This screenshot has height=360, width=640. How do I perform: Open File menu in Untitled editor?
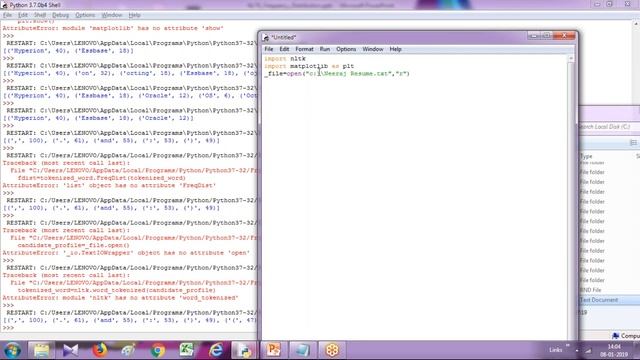coord(269,49)
